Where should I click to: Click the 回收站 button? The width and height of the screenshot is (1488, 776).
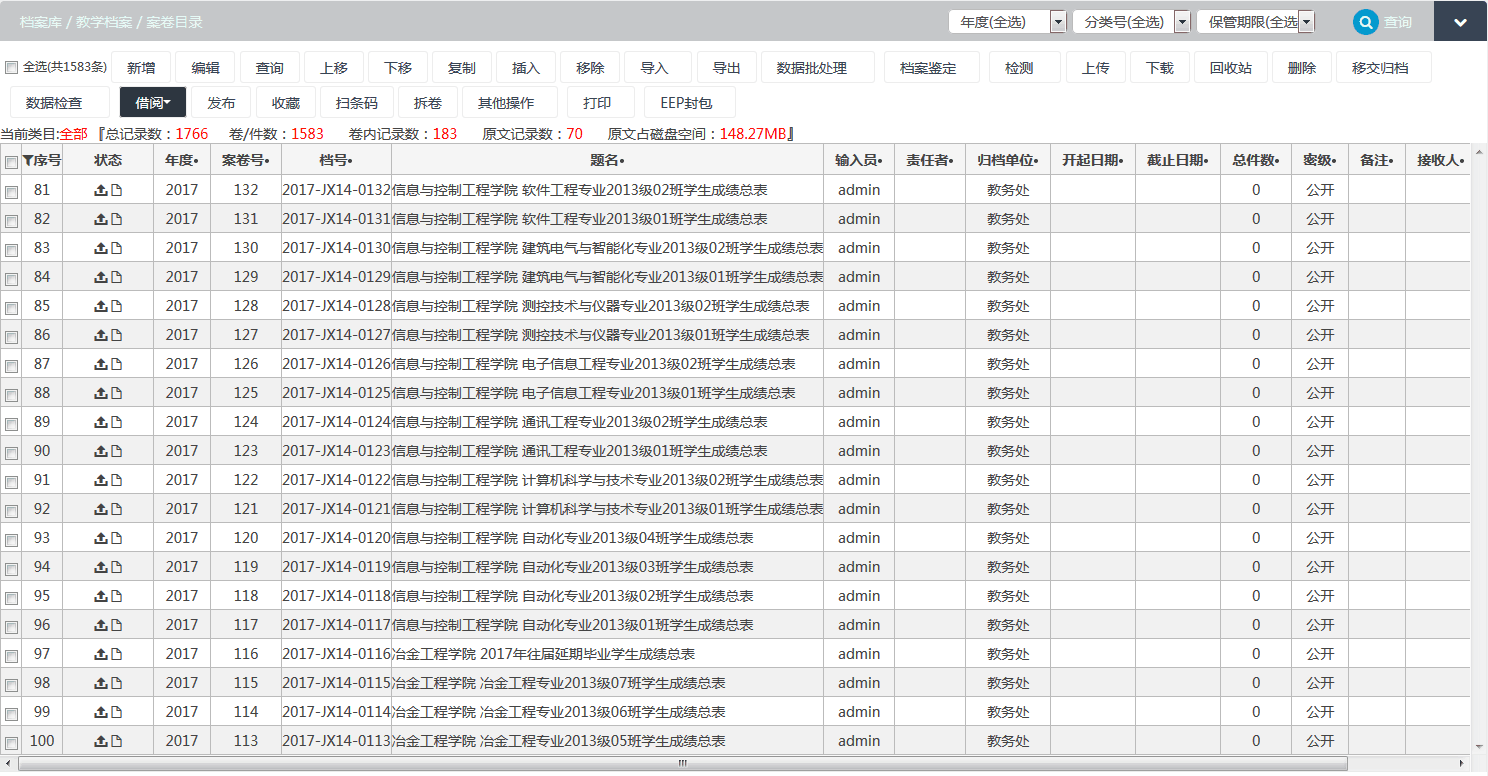[1230, 68]
